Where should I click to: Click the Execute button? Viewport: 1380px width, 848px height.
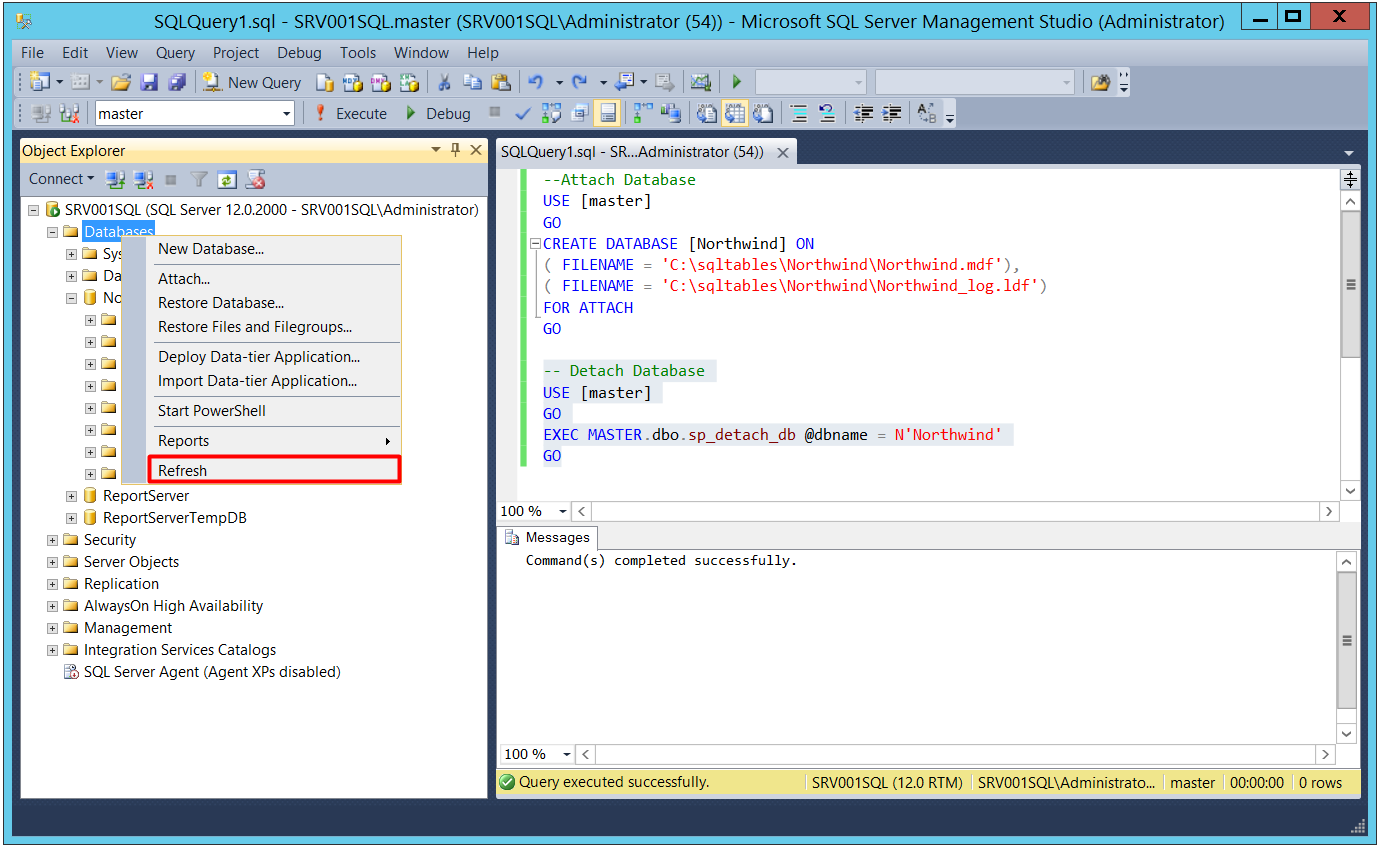point(350,113)
